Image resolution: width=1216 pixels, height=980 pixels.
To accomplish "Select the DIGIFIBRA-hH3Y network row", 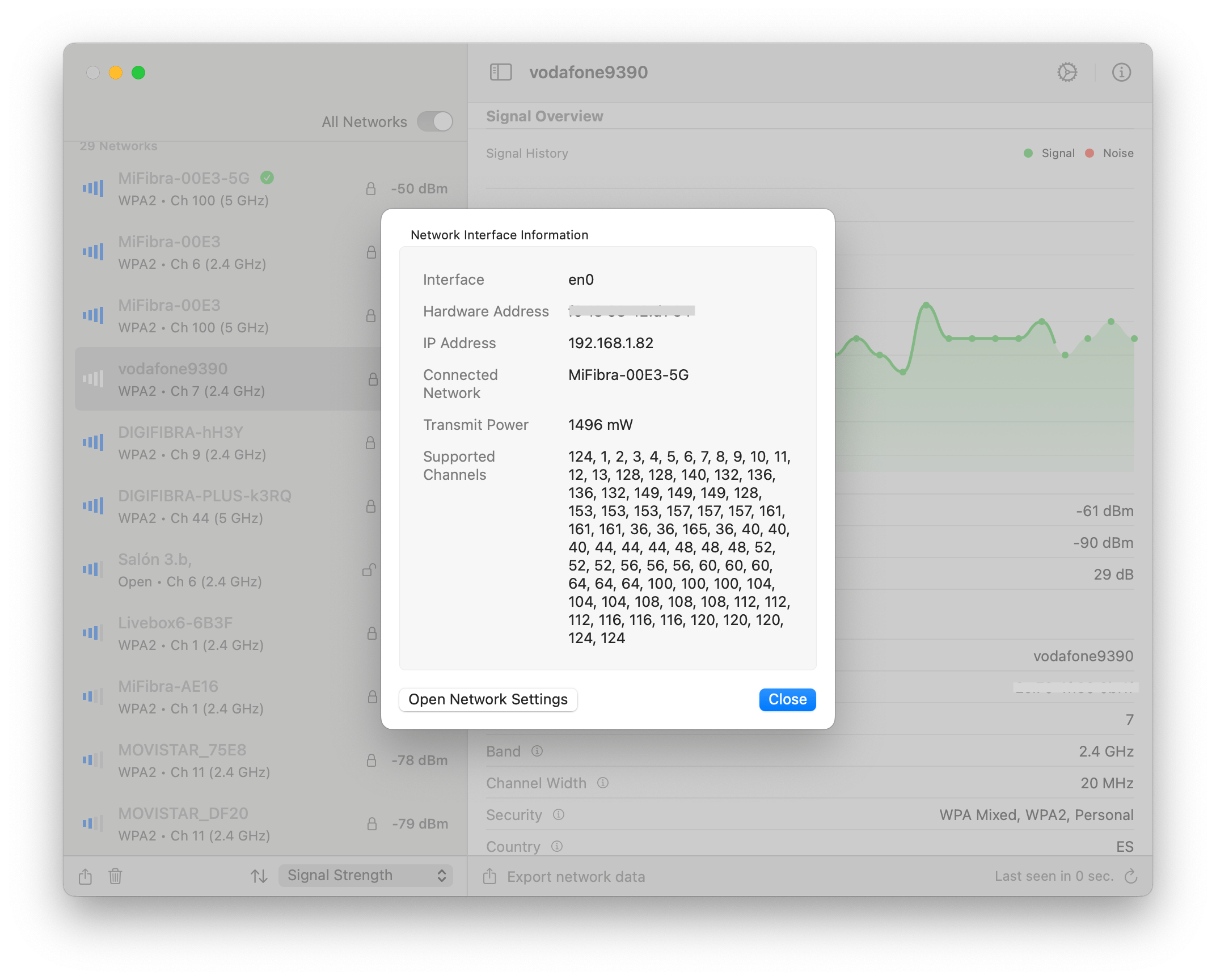I will (x=227, y=443).
